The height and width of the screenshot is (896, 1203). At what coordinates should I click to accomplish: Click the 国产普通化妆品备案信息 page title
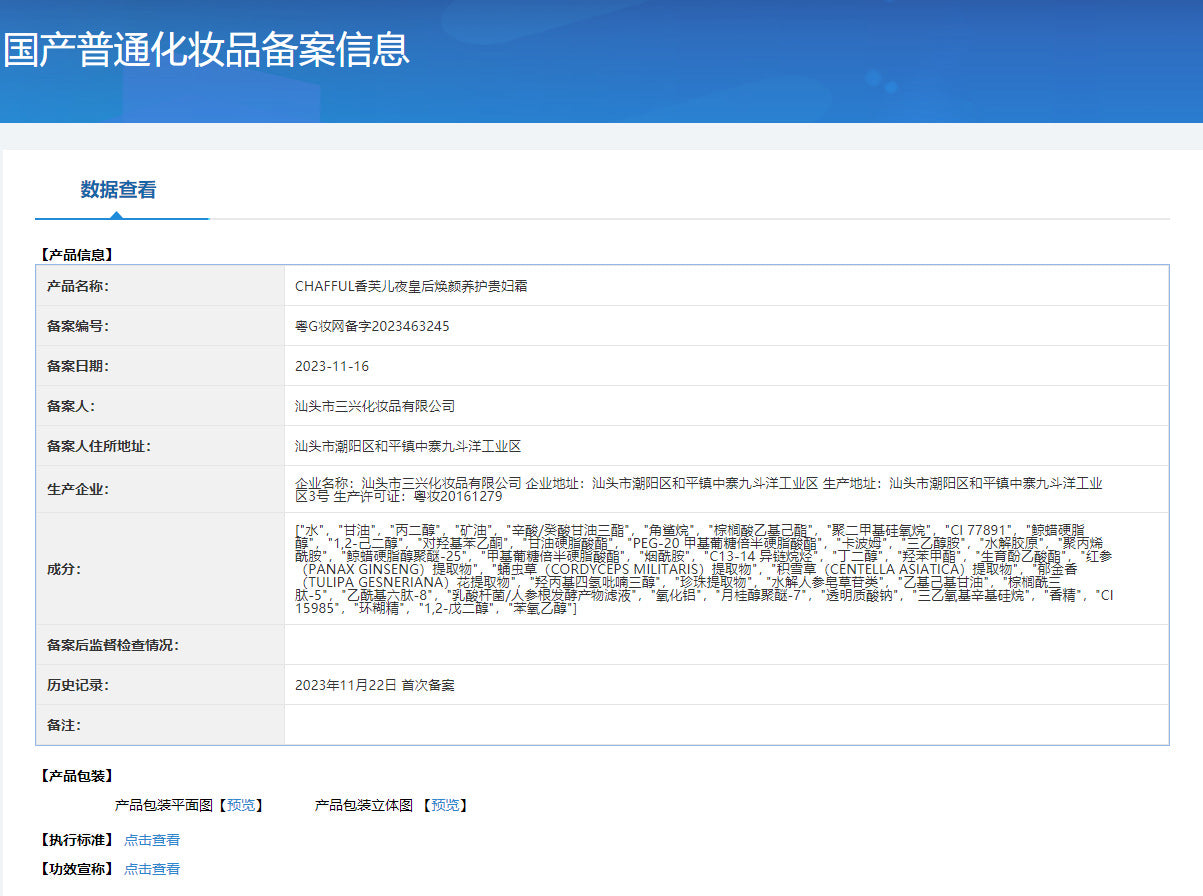click(206, 49)
